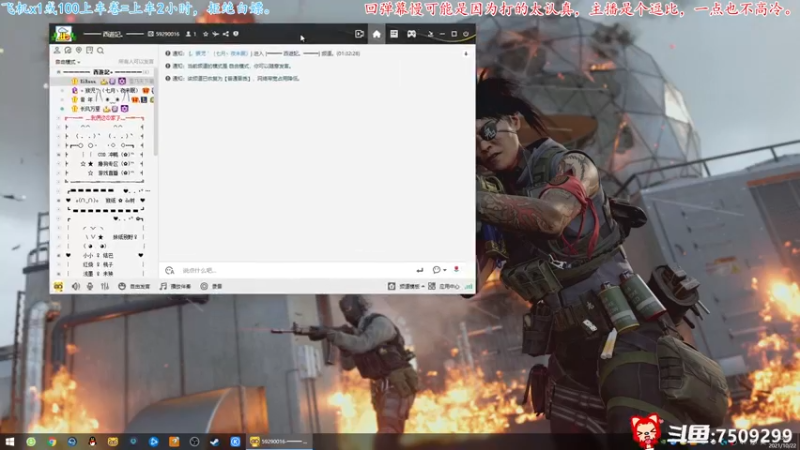This screenshot has height=450, width=800.
Task: Select the first user row with crown badge
Action: point(104,81)
